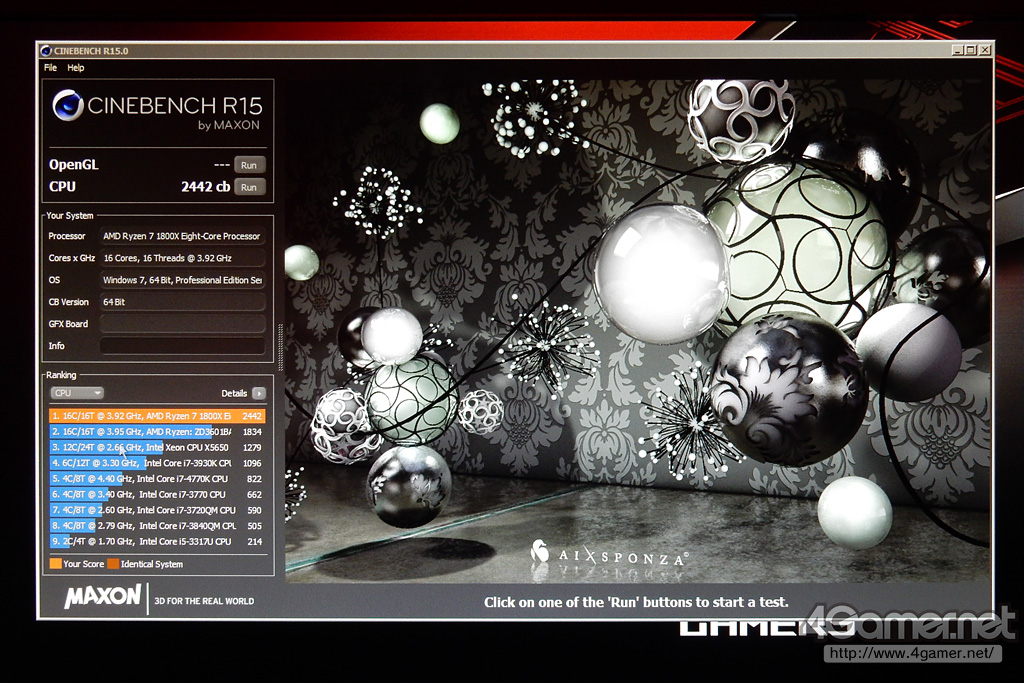The image size is (1024, 683).
Task: Open the File menu
Action: (50, 67)
